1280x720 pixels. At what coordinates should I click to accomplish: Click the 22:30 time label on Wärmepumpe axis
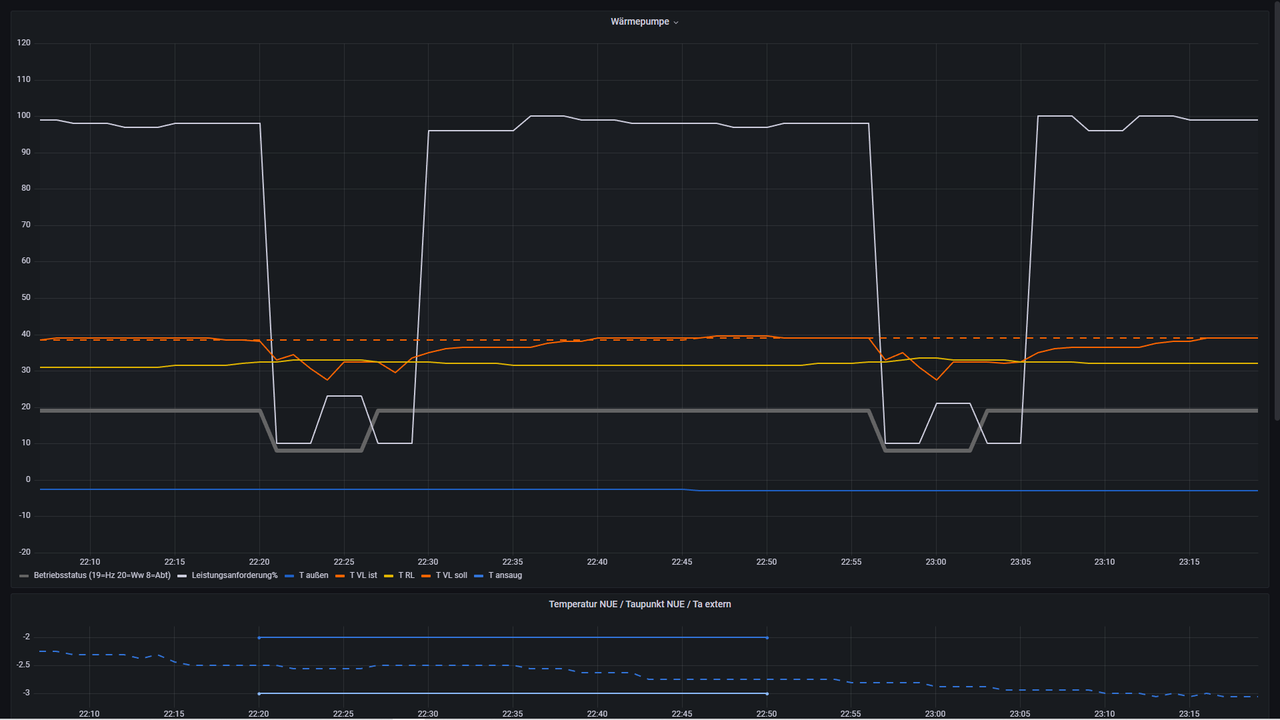[x=428, y=563]
